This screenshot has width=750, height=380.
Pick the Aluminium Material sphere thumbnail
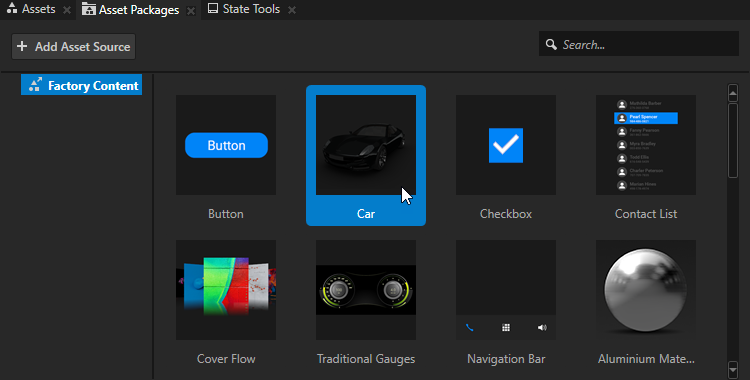(646, 290)
